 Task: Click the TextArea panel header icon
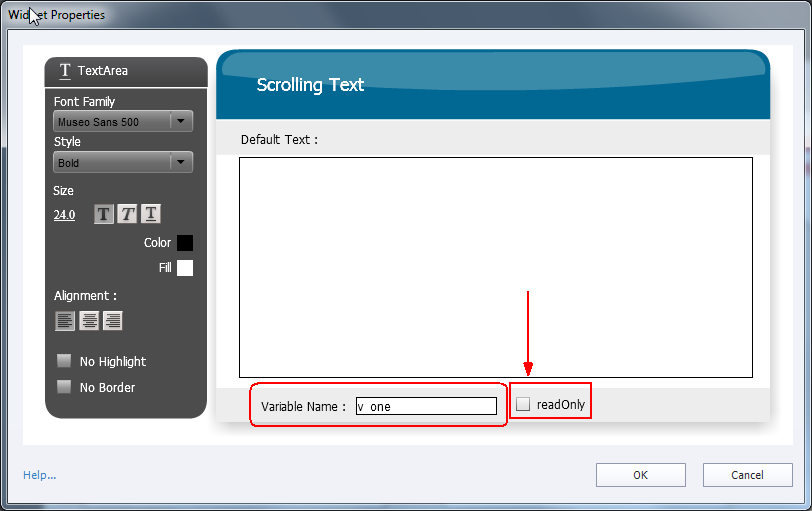tap(65, 71)
